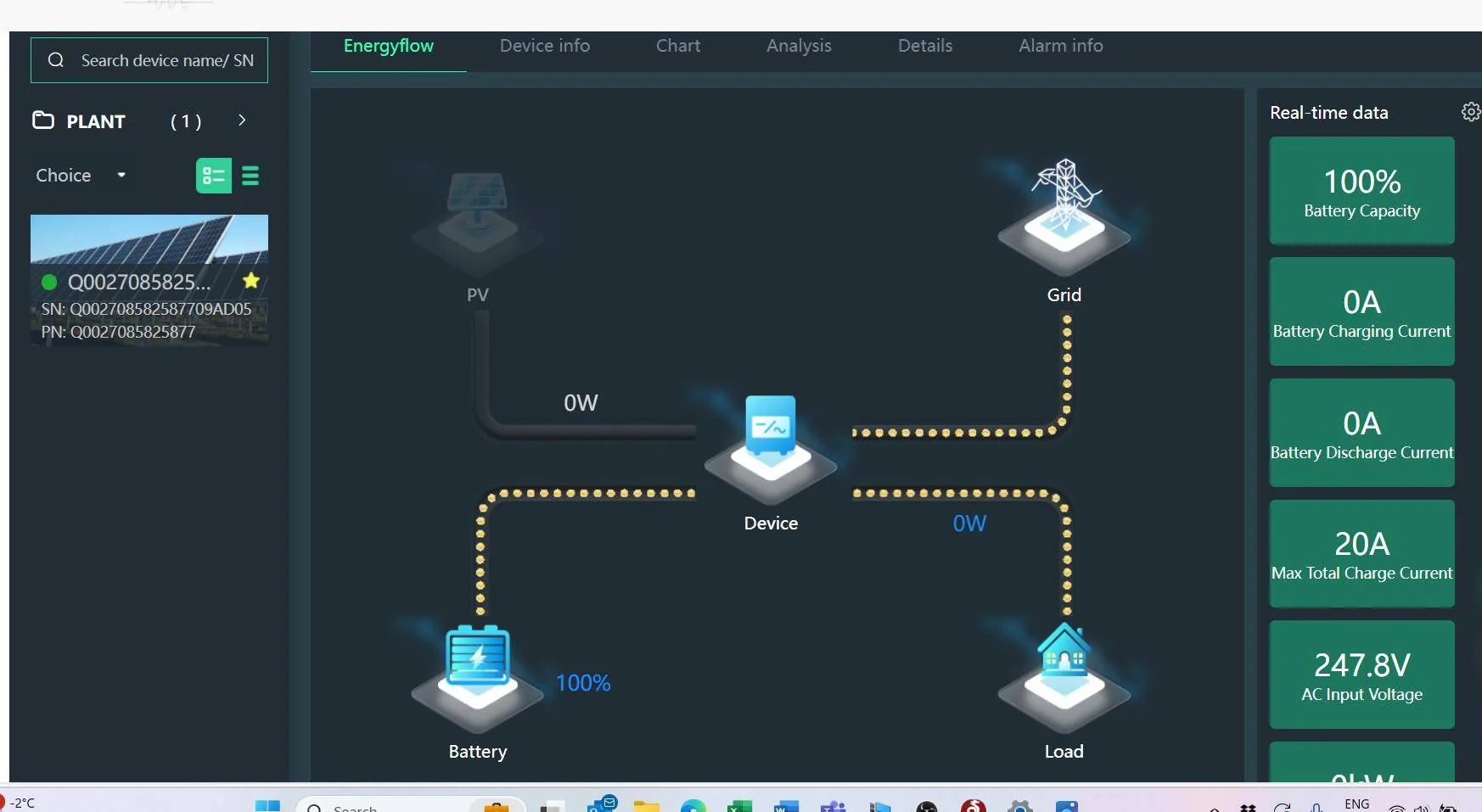Open Real-time data settings gear
Image resolution: width=1482 pixels, height=812 pixels.
(x=1470, y=112)
